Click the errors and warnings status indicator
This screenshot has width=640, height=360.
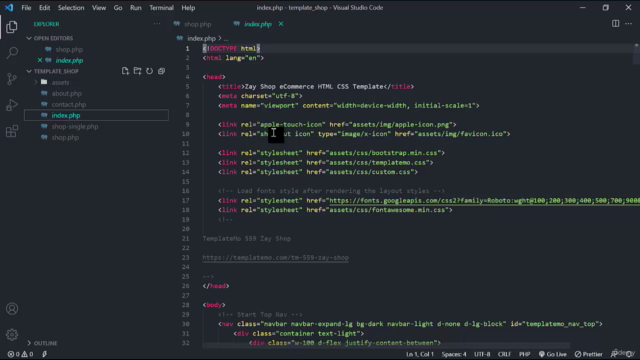click(x=20, y=354)
